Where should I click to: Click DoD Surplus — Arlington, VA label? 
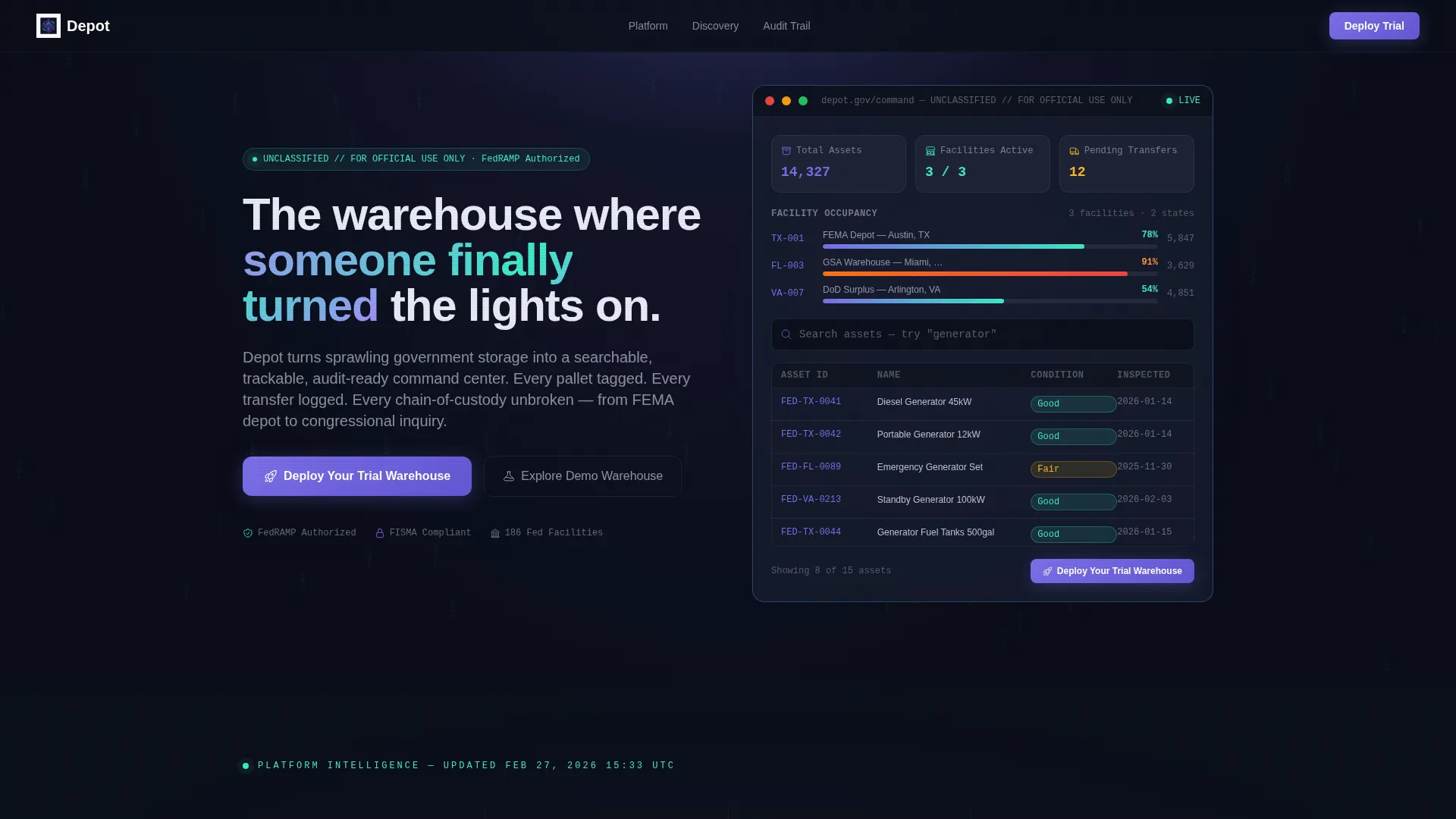coord(881,290)
